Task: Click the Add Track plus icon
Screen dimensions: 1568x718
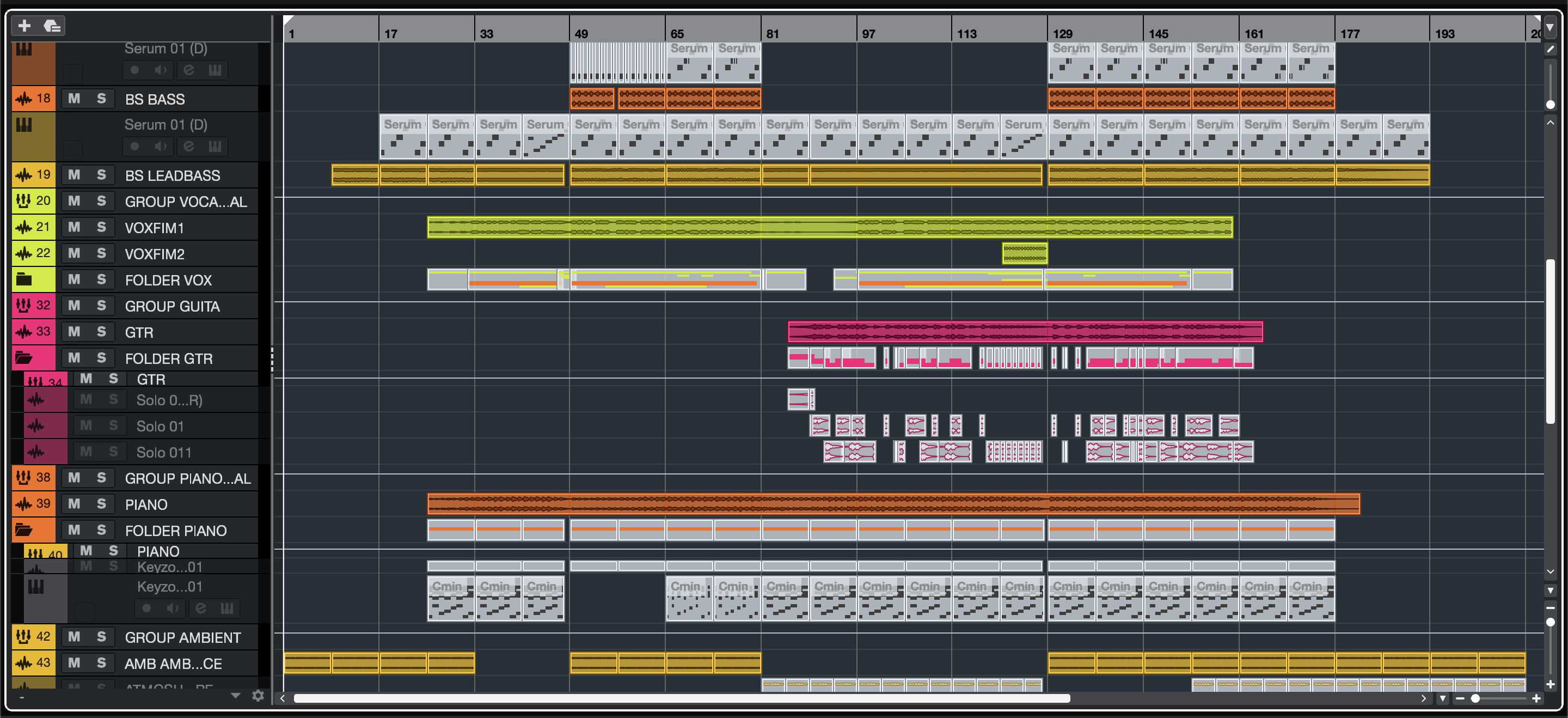Action: coord(24,26)
